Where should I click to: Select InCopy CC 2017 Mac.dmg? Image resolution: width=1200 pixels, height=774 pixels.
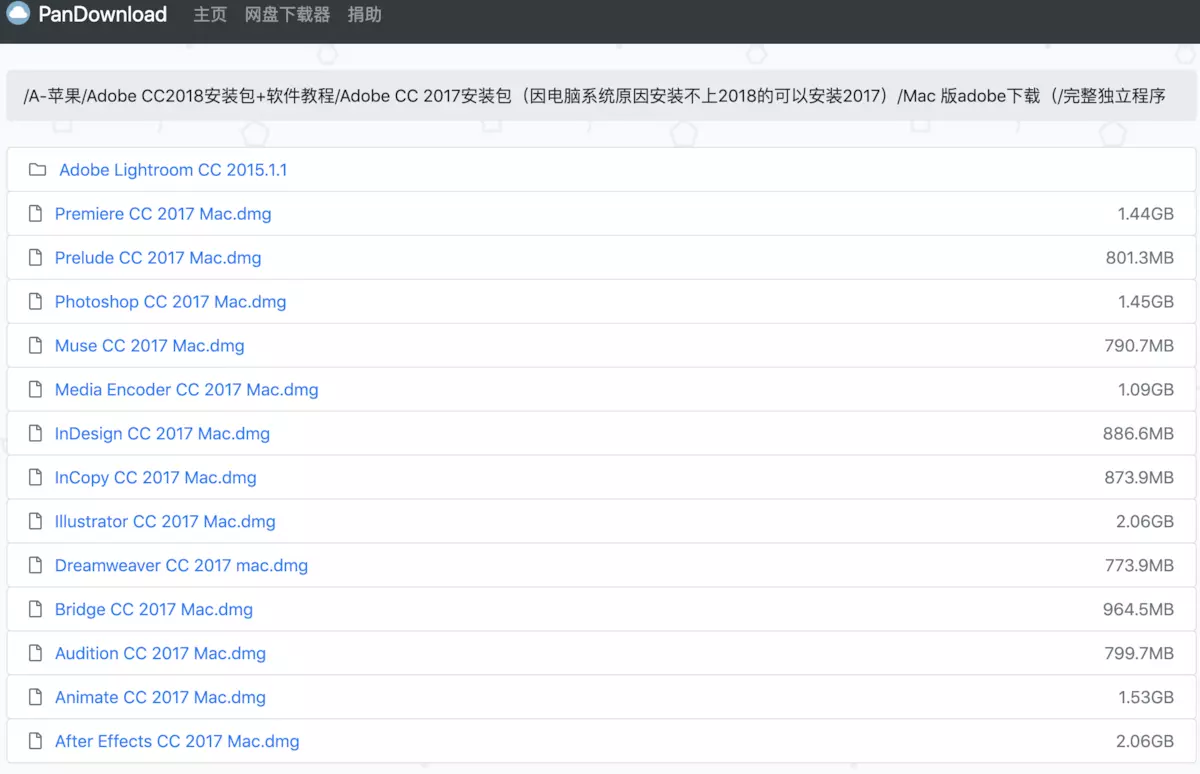pos(156,478)
